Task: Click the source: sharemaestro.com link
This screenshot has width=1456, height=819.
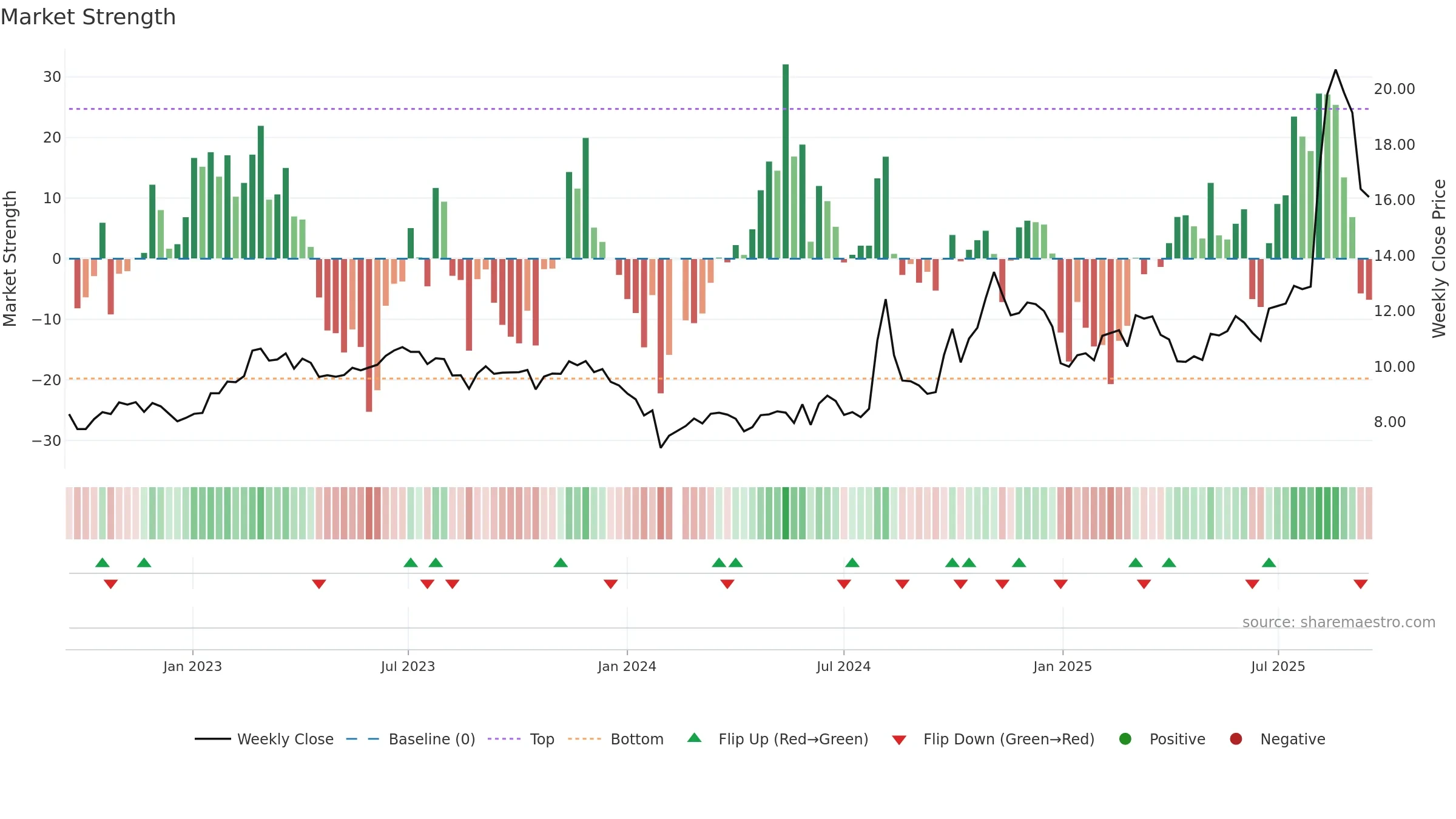Action: 1339,622
